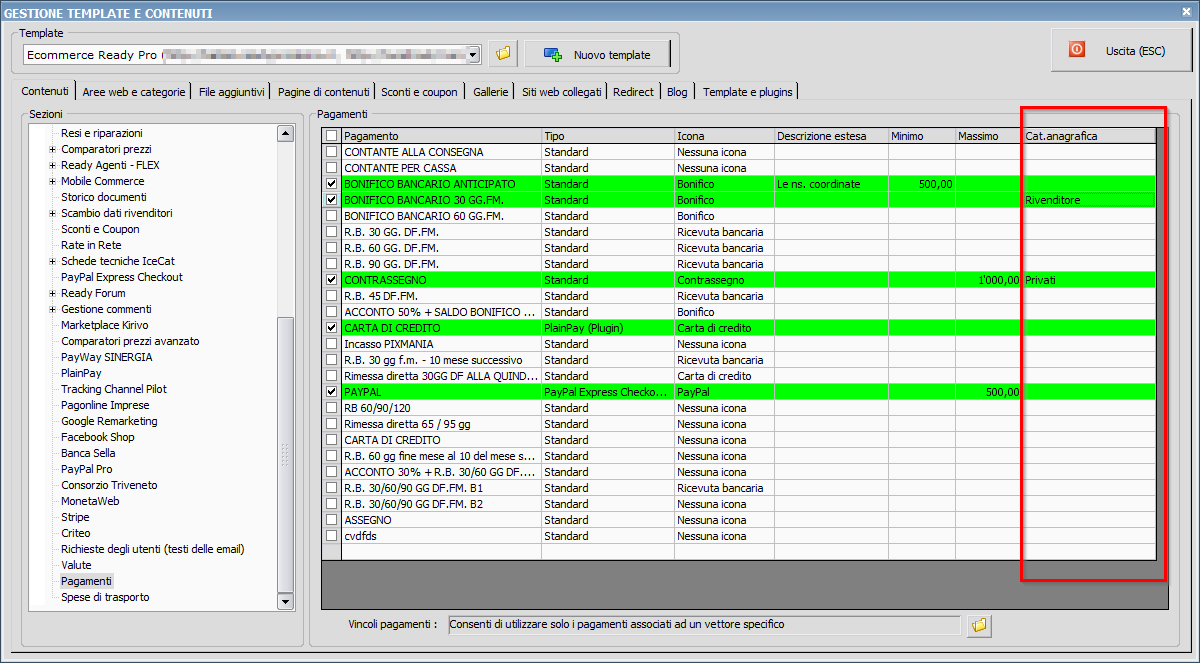Open the Template dropdown list
Screen dimensions: 1200x663
coord(474,54)
